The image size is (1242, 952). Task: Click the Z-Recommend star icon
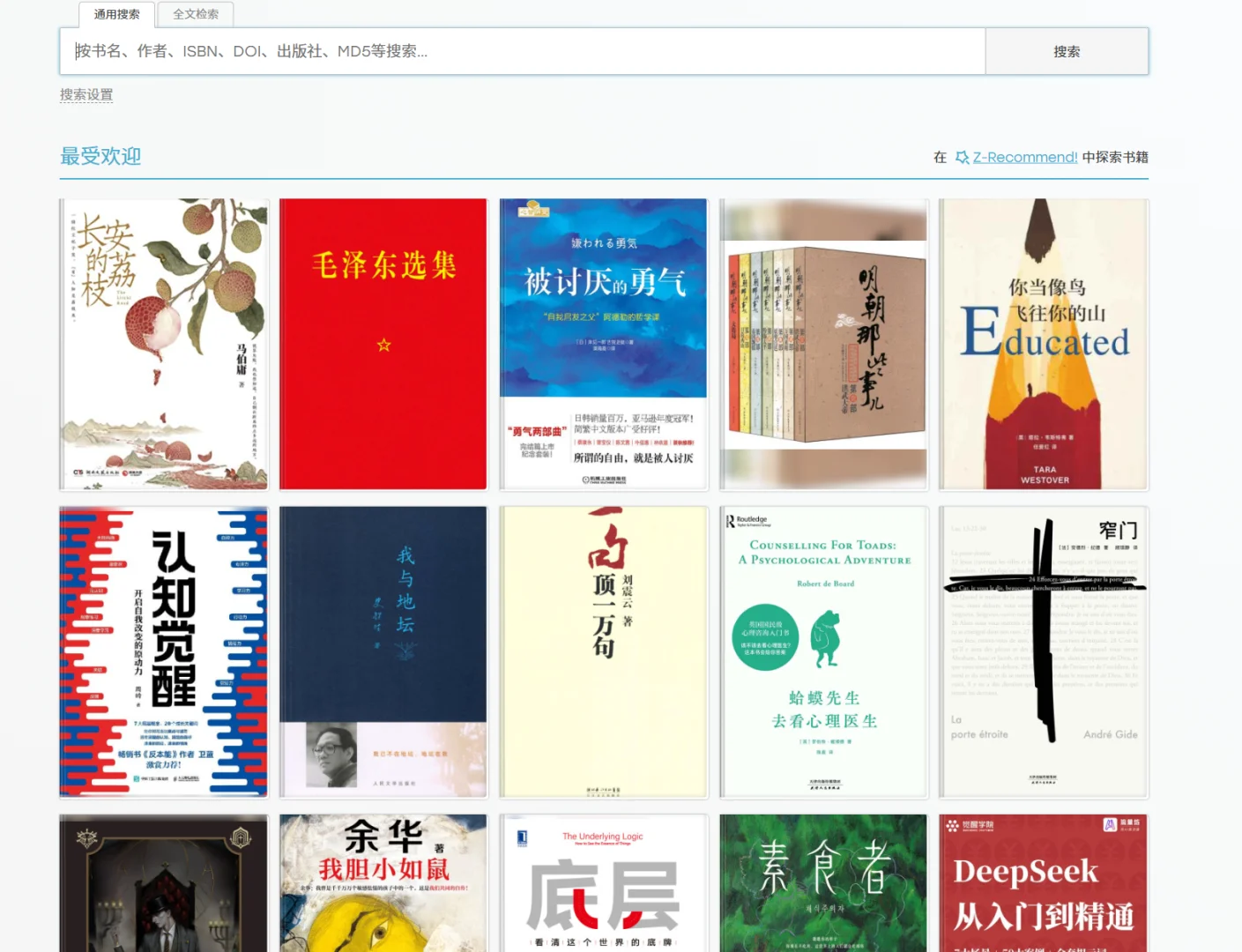coord(962,157)
